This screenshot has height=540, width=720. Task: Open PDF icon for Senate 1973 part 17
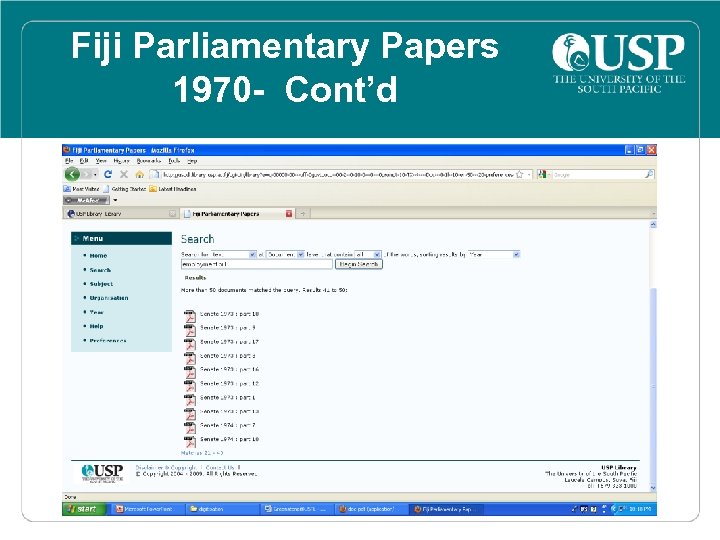(x=190, y=344)
